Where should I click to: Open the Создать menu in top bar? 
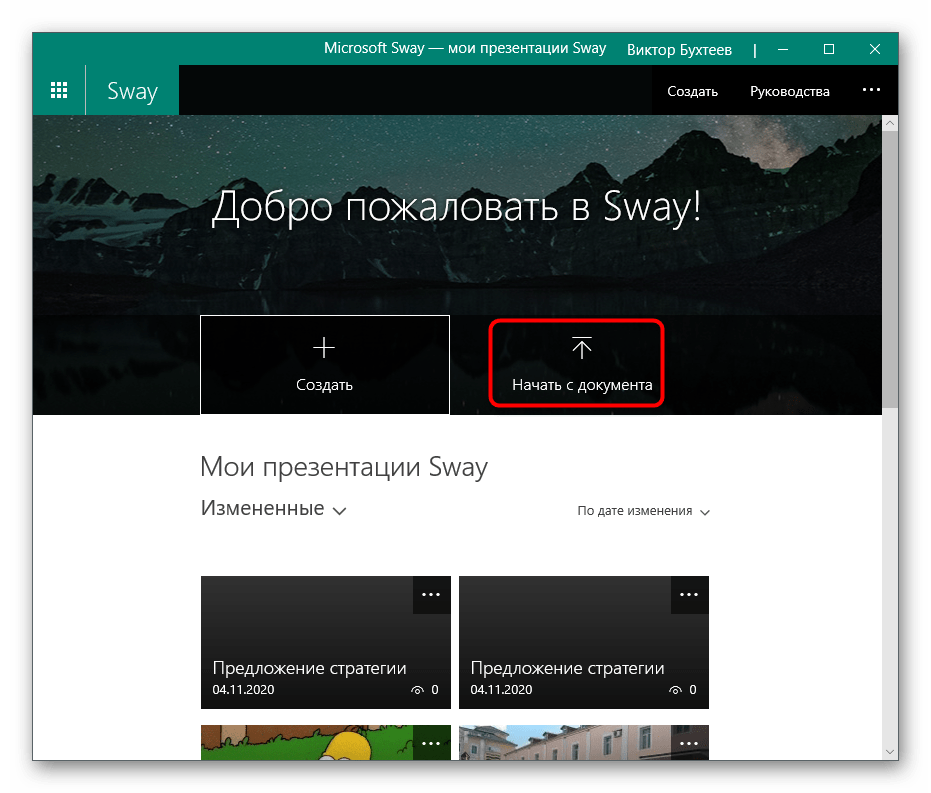click(692, 91)
